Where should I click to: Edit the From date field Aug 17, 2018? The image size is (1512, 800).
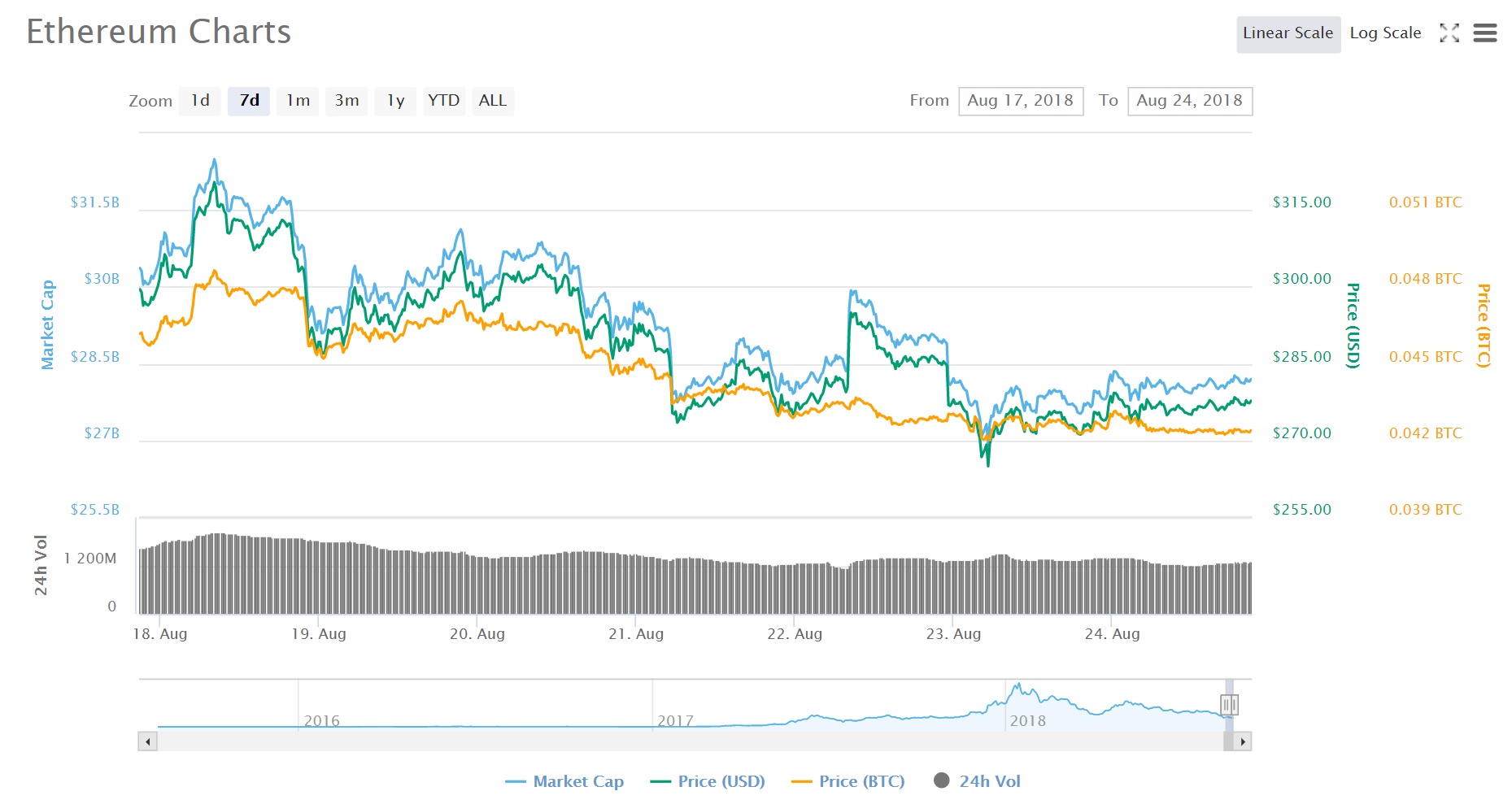pyautogui.click(x=1021, y=101)
